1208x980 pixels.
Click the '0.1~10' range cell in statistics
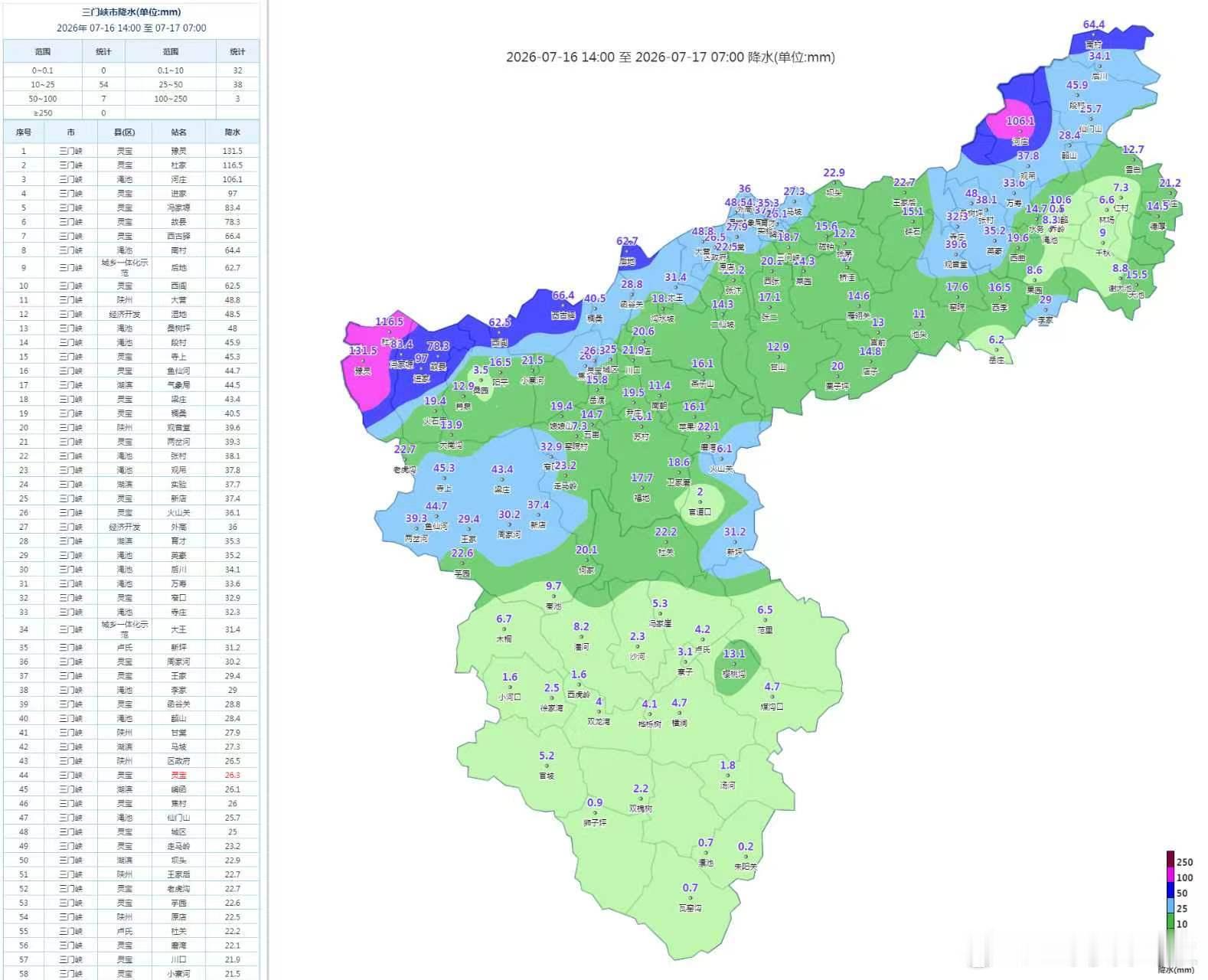pos(171,70)
